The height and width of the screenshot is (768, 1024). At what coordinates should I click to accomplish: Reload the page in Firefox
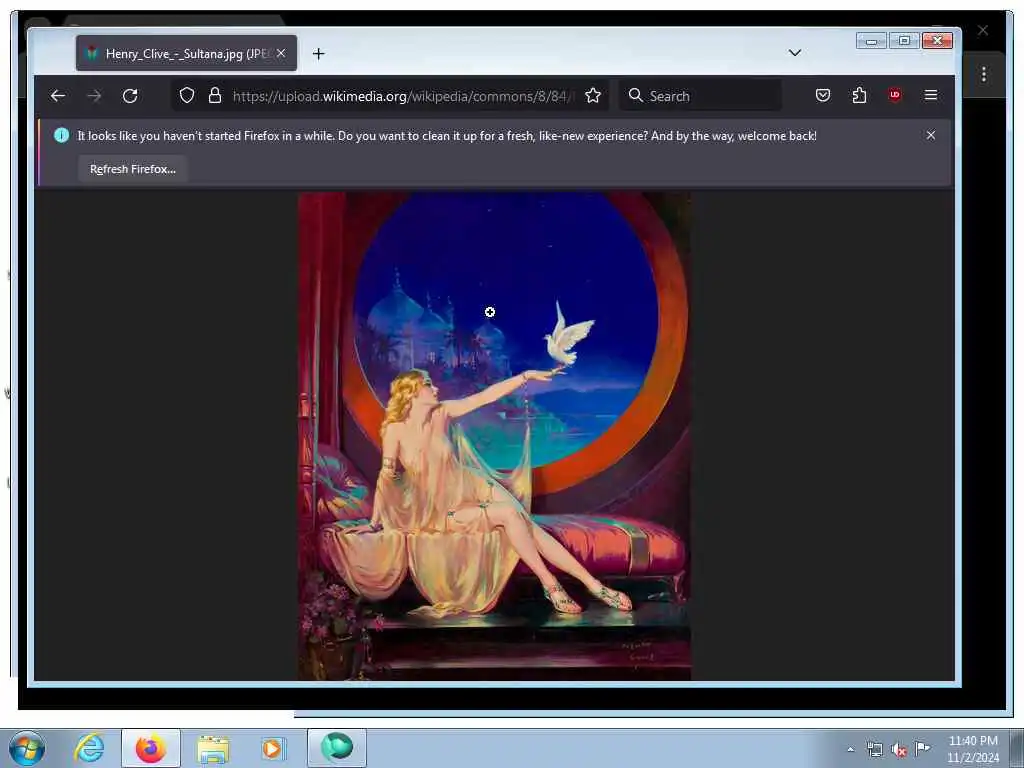click(x=130, y=96)
